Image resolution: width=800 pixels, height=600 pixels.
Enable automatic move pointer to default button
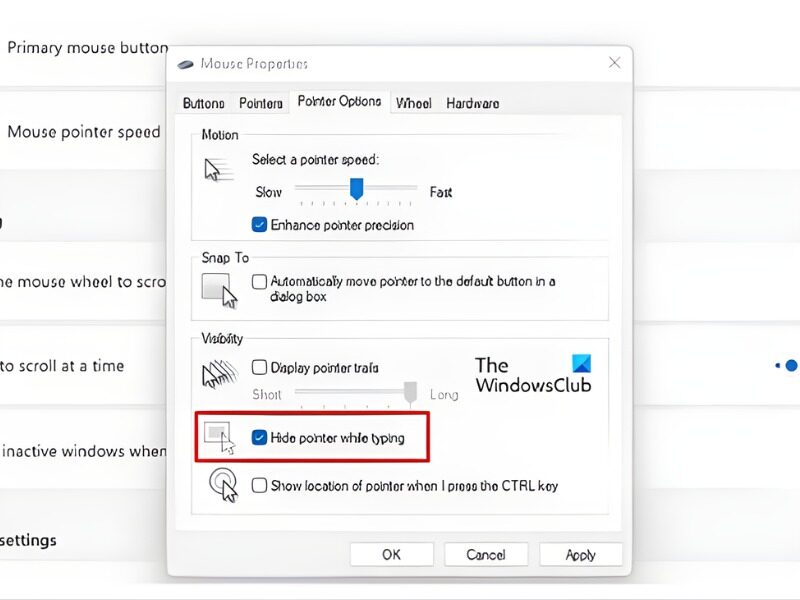[260, 282]
